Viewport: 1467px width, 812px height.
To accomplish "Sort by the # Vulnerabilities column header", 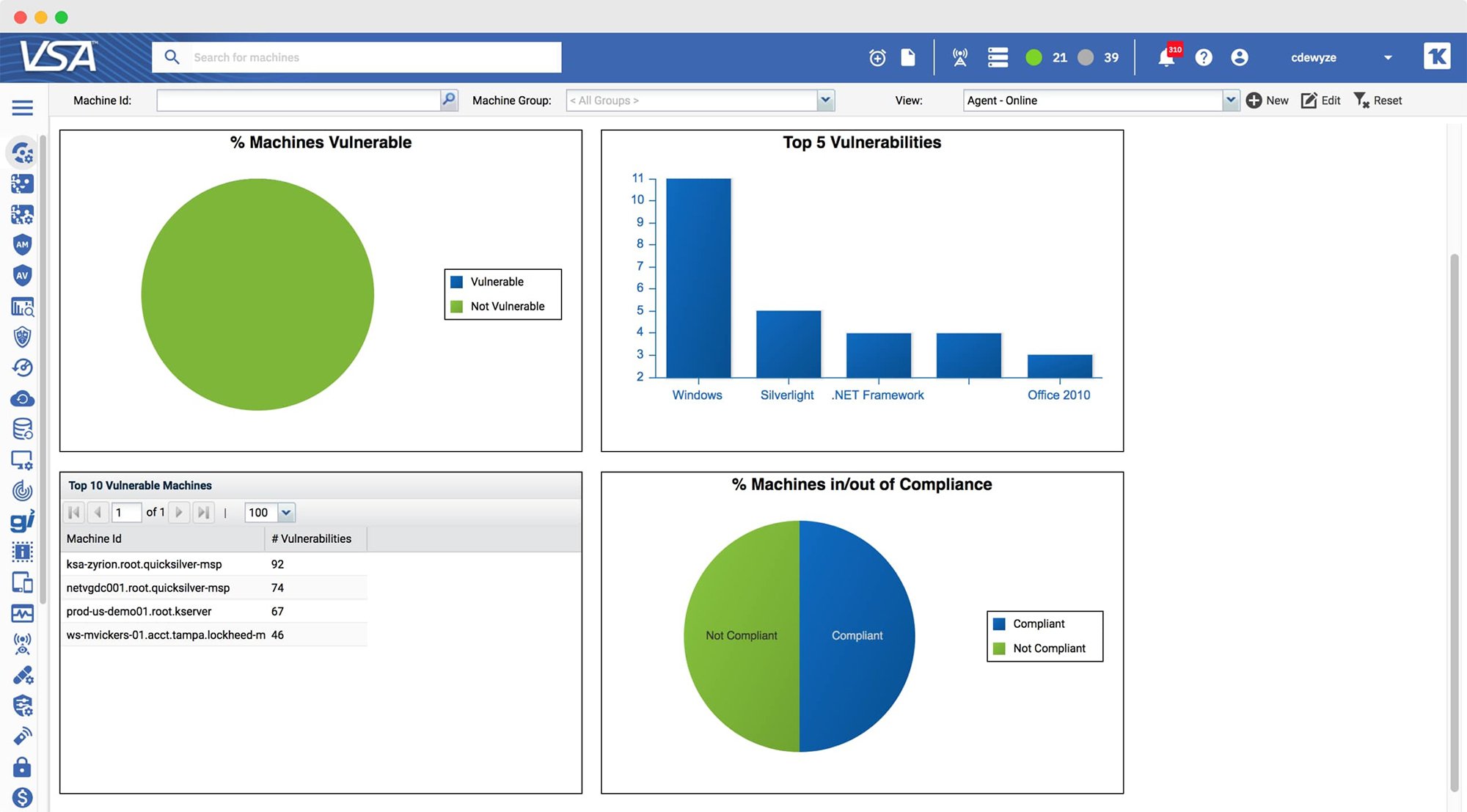I will pyautogui.click(x=311, y=538).
